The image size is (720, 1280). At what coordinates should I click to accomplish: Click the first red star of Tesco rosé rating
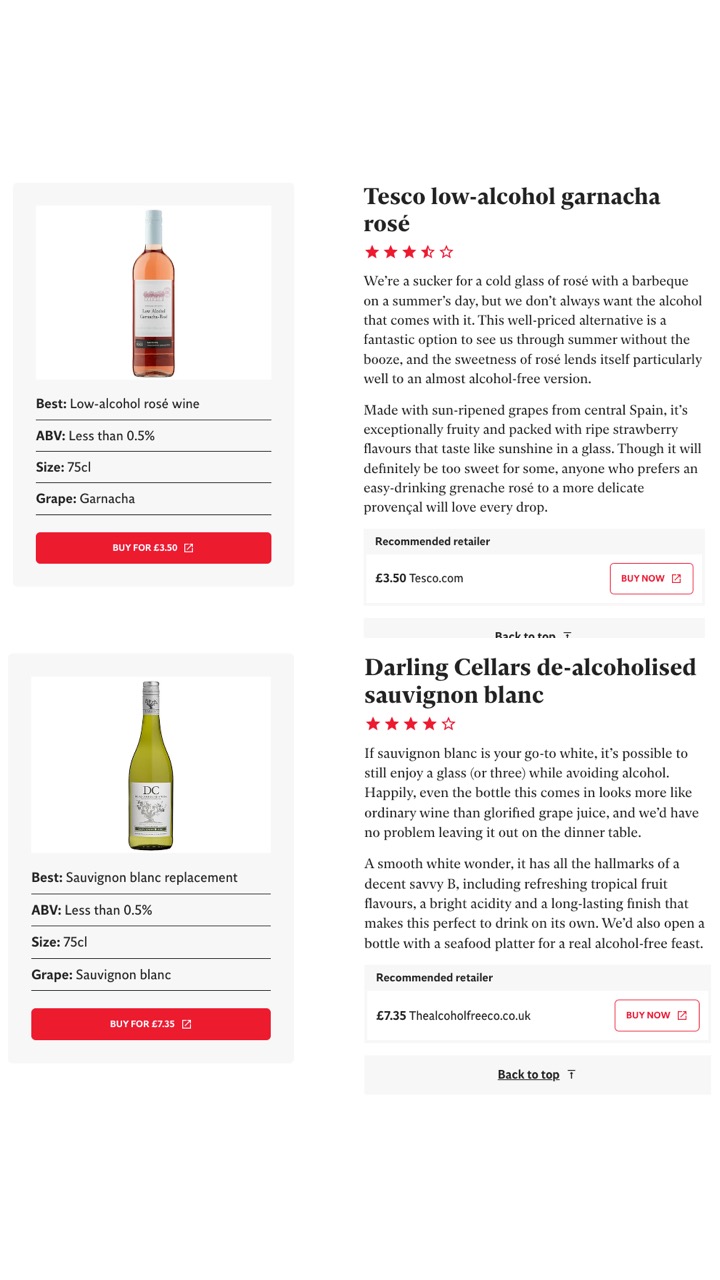point(372,252)
